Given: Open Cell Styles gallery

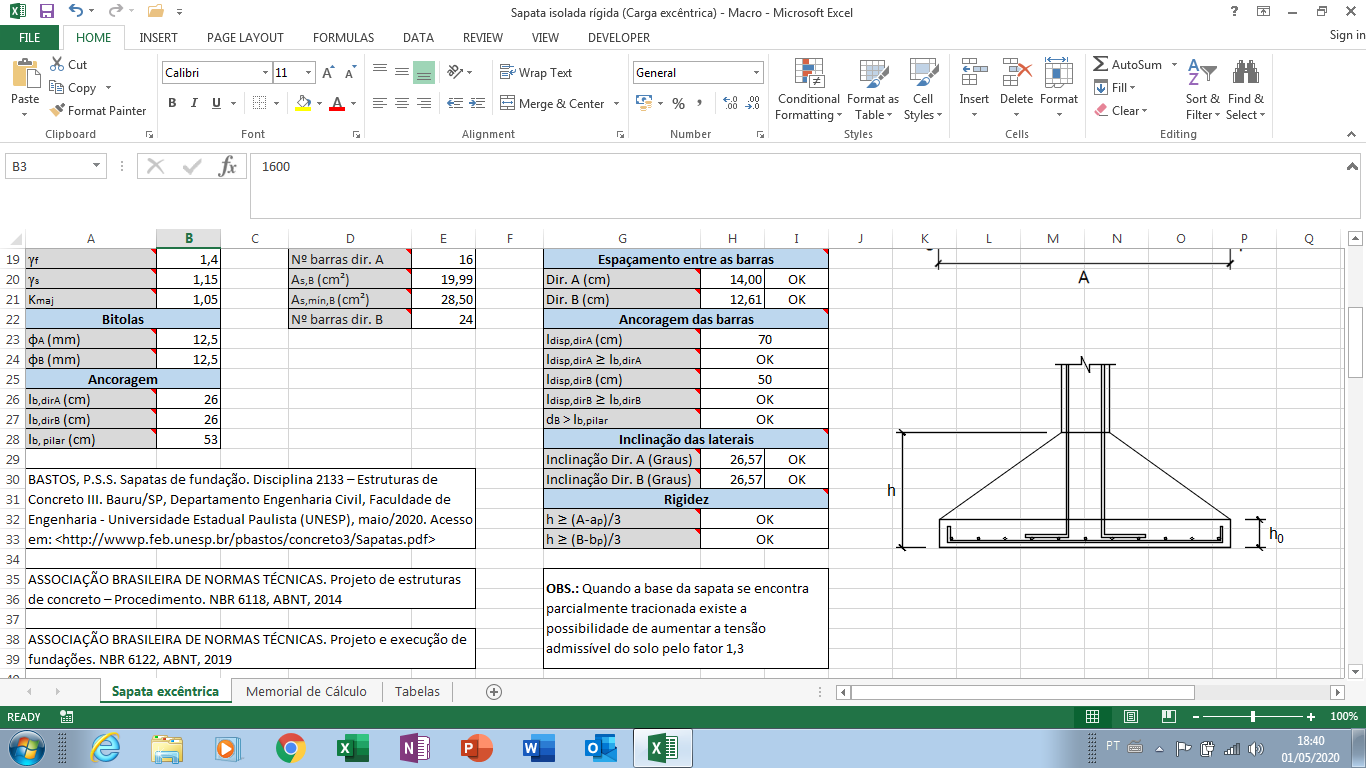Looking at the screenshot, I should [x=923, y=89].
